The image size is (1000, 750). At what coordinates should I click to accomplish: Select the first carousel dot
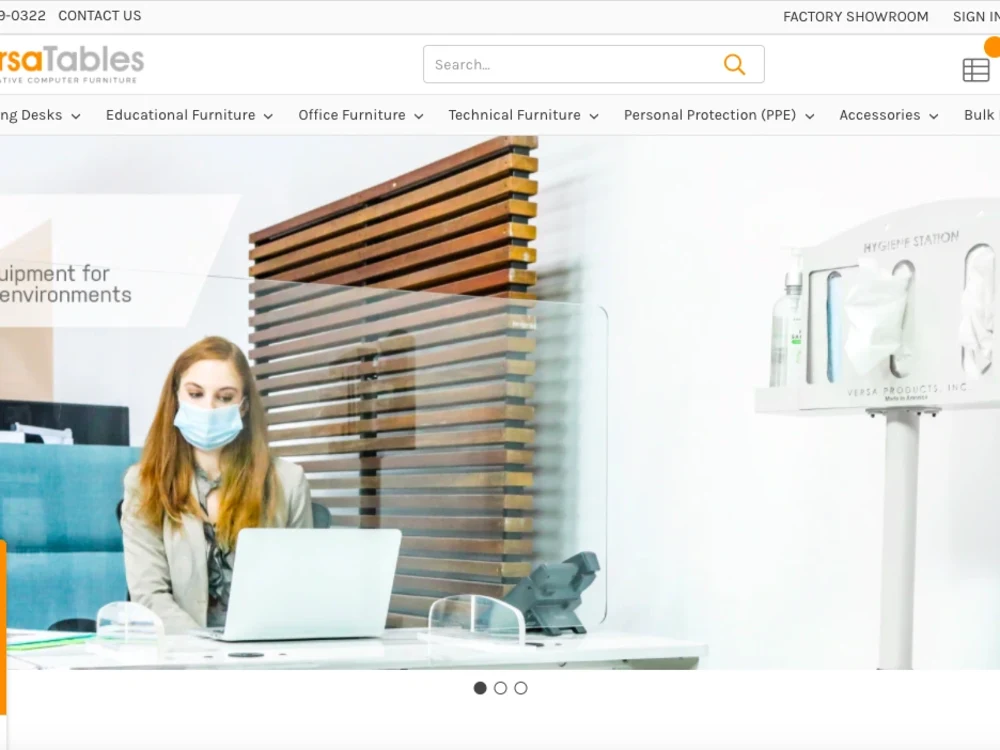(479, 688)
